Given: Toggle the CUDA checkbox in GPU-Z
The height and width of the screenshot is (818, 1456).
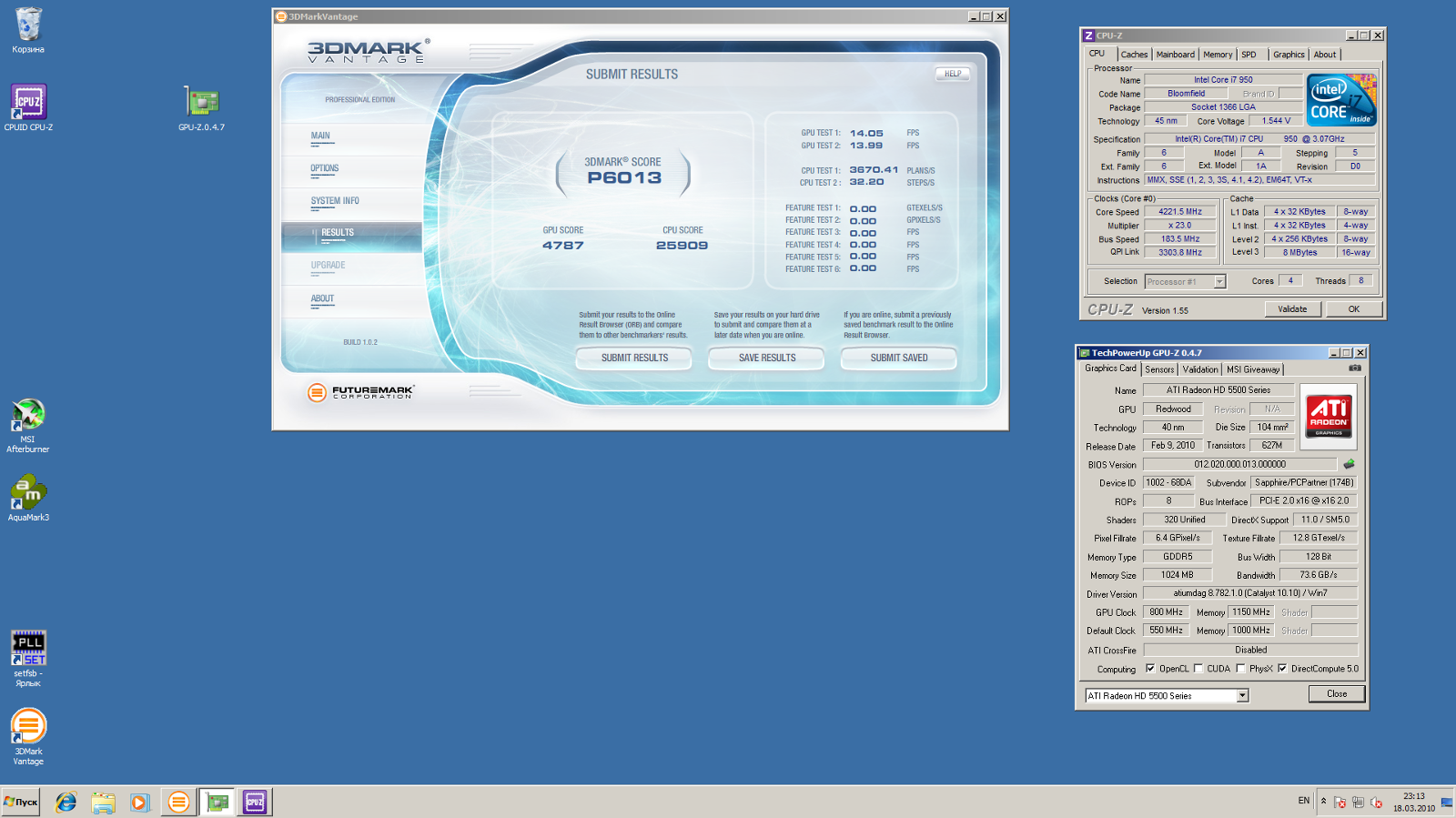Looking at the screenshot, I should click(1198, 669).
